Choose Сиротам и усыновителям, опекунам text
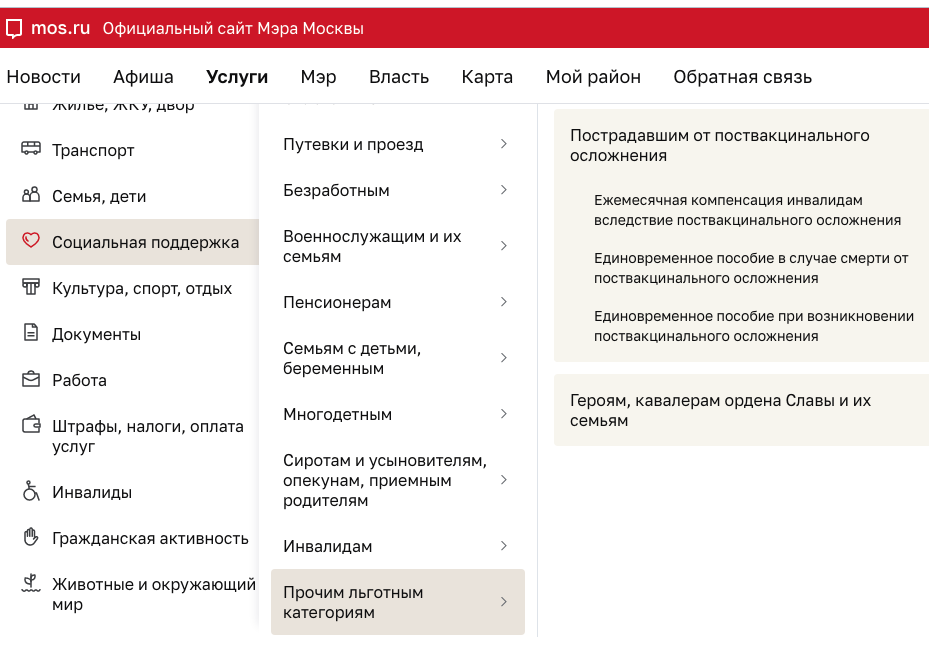 (385, 480)
